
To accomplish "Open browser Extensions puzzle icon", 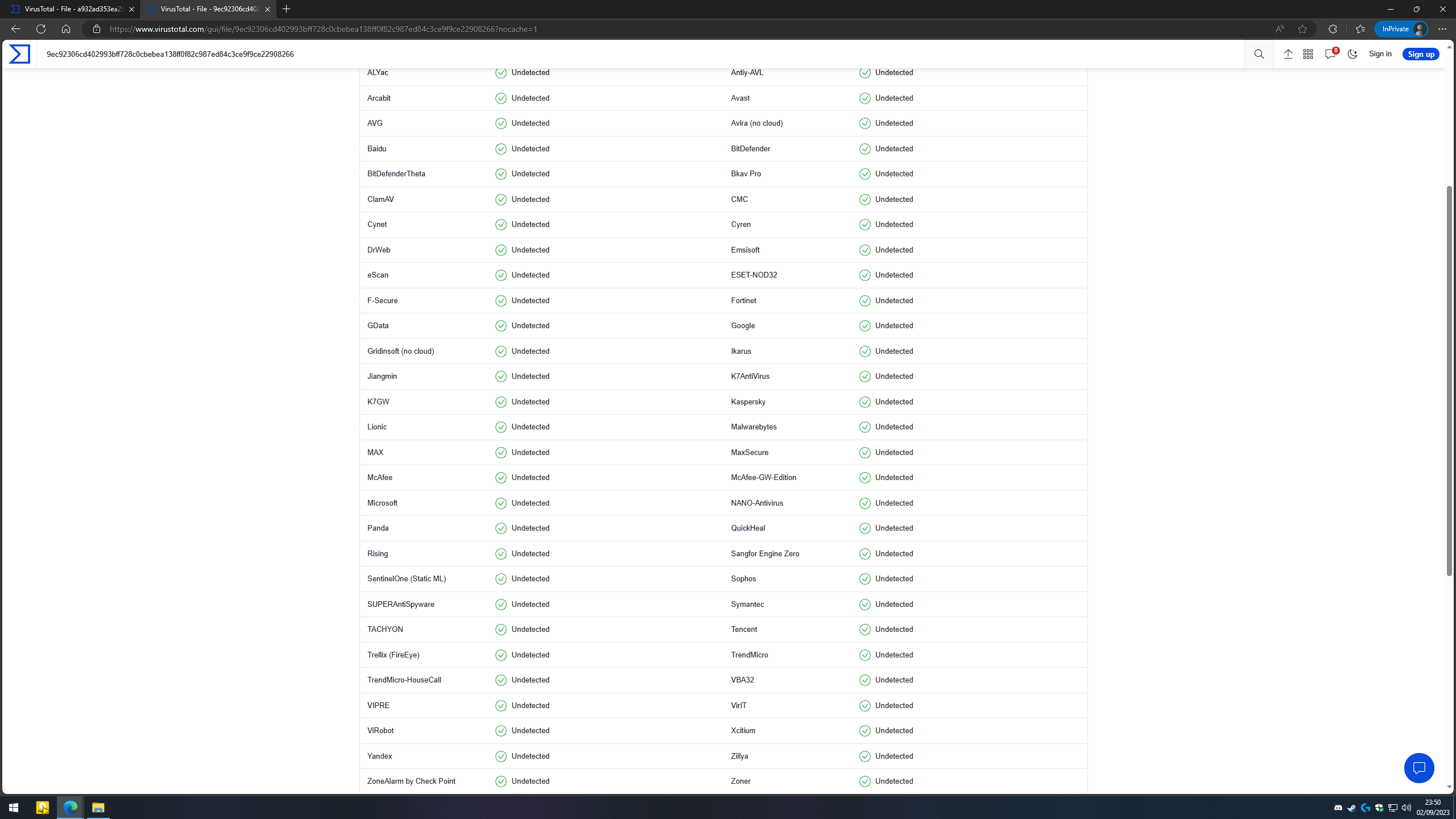I will coord(1333,29).
